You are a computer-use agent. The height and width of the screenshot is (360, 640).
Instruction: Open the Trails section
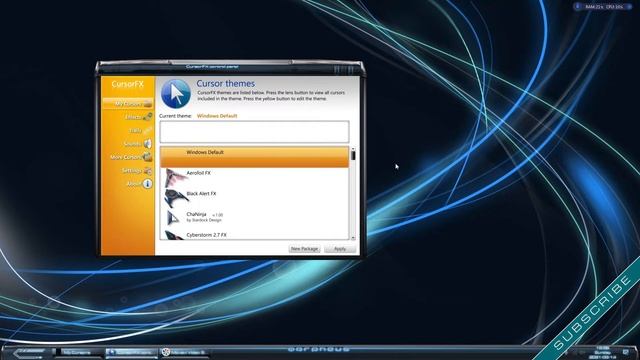coord(140,131)
